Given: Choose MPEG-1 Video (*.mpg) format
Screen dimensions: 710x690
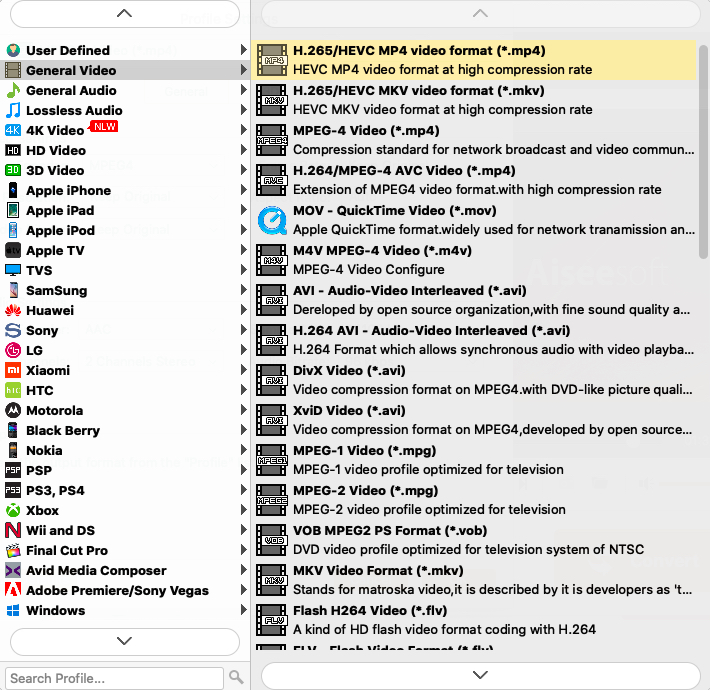Looking at the screenshot, I should tap(474, 460).
